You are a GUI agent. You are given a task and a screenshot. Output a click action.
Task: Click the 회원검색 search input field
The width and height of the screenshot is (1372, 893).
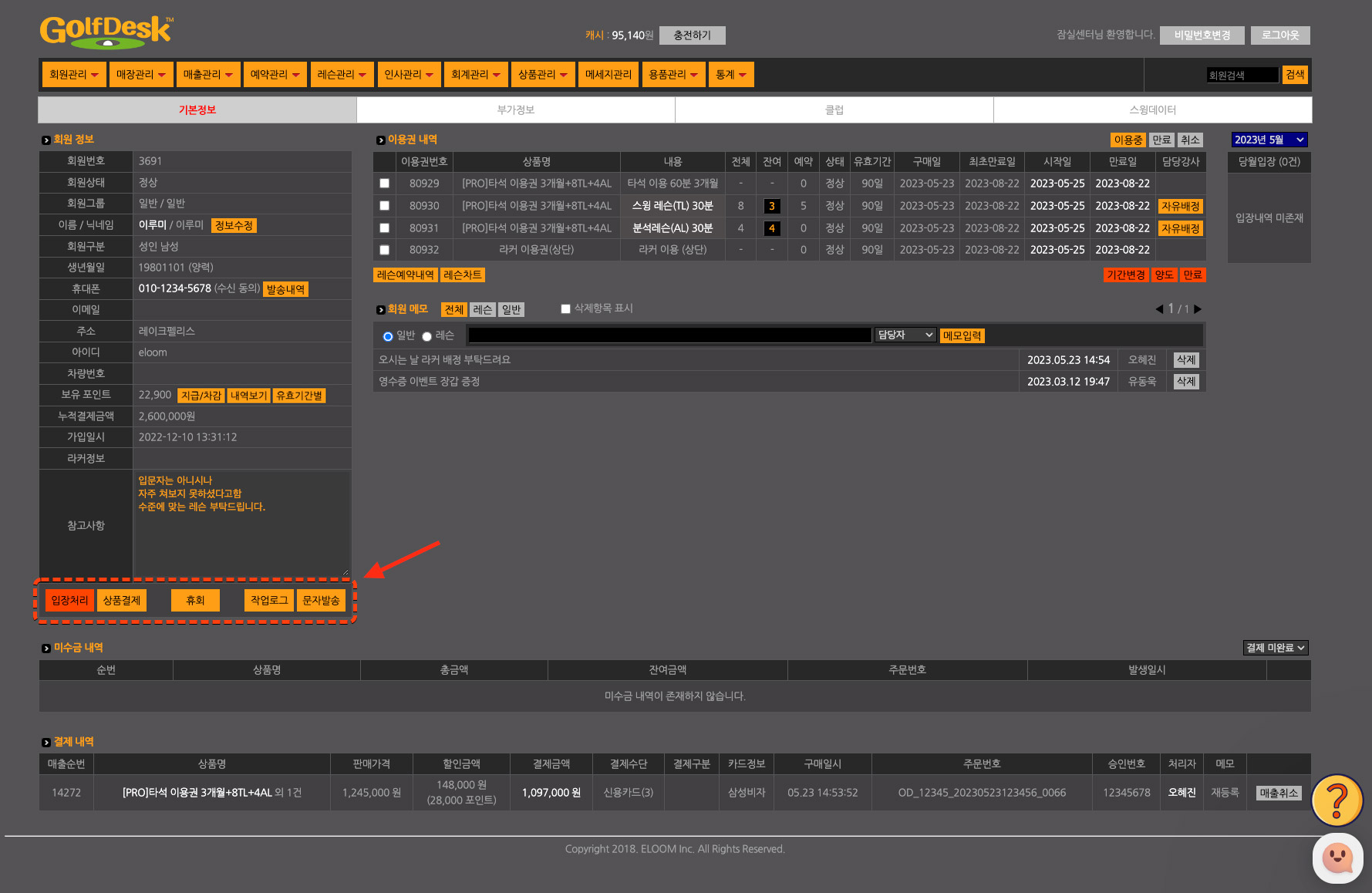click(x=1242, y=75)
